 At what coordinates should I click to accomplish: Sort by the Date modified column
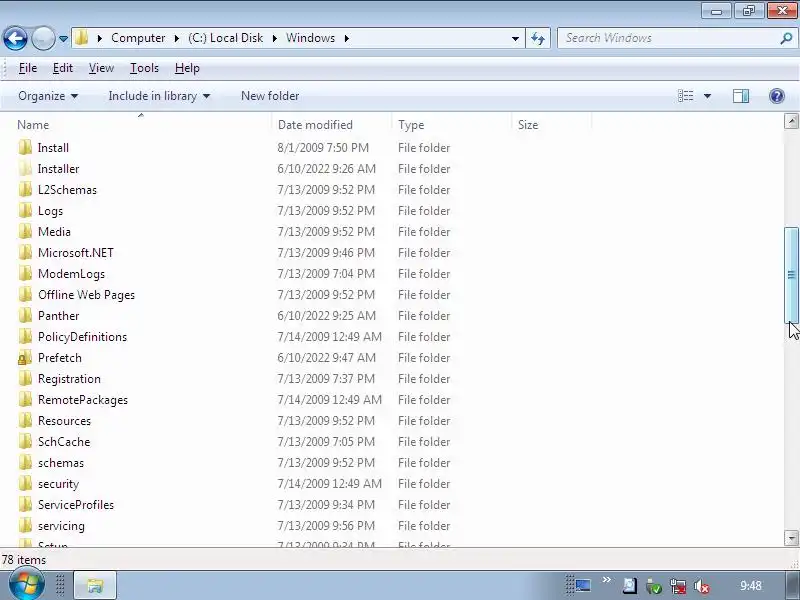point(315,125)
